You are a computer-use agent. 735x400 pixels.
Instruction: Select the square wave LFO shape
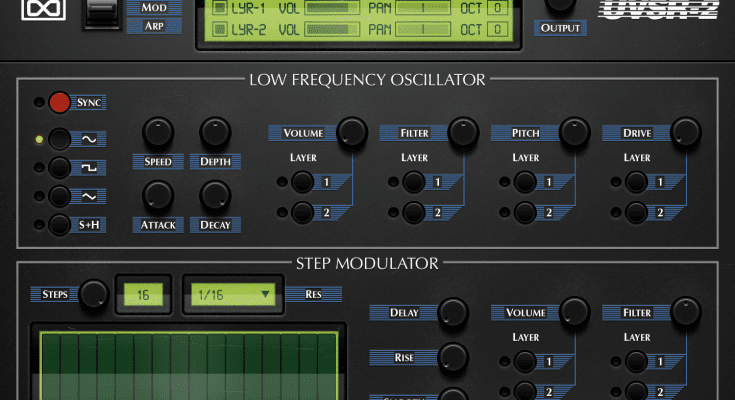pyautogui.click(x=61, y=167)
